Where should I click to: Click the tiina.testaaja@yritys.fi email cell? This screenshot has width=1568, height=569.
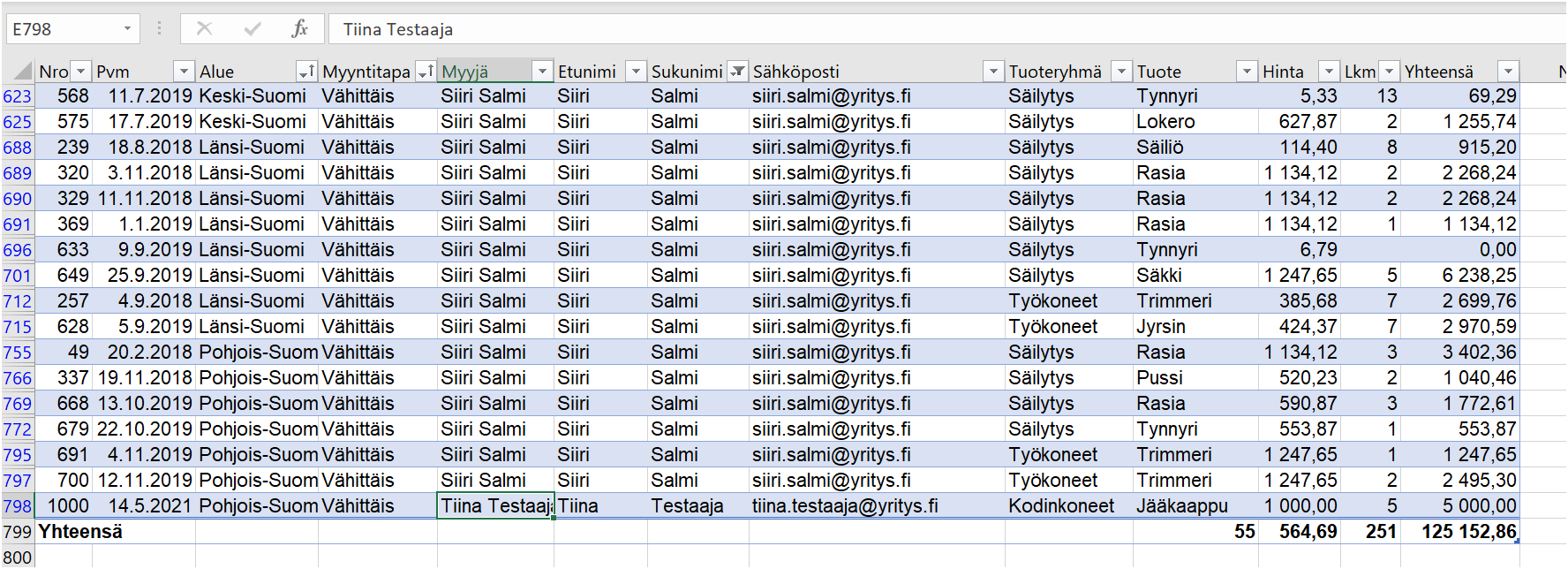click(x=877, y=506)
